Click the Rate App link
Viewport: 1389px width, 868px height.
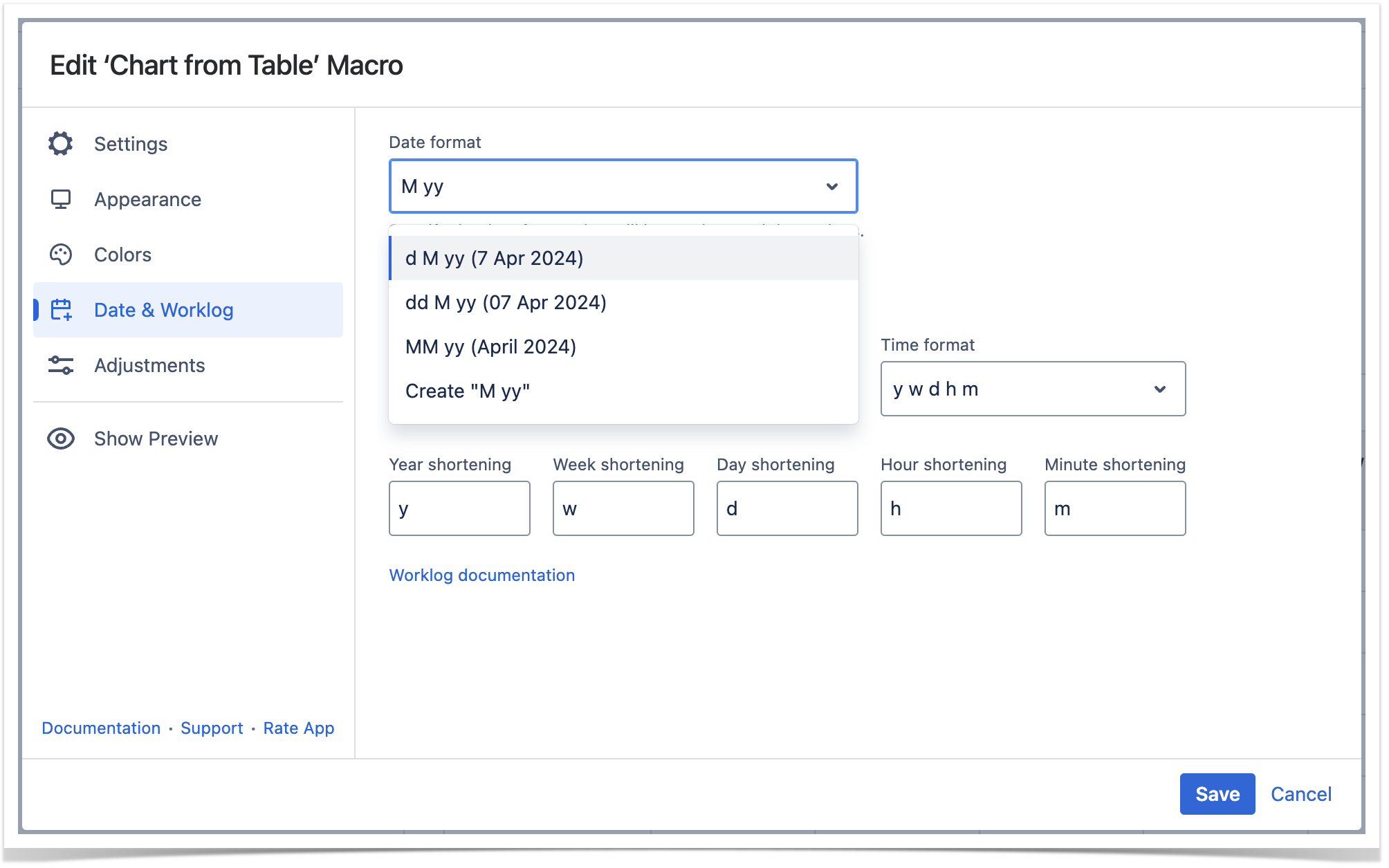pos(299,728)
